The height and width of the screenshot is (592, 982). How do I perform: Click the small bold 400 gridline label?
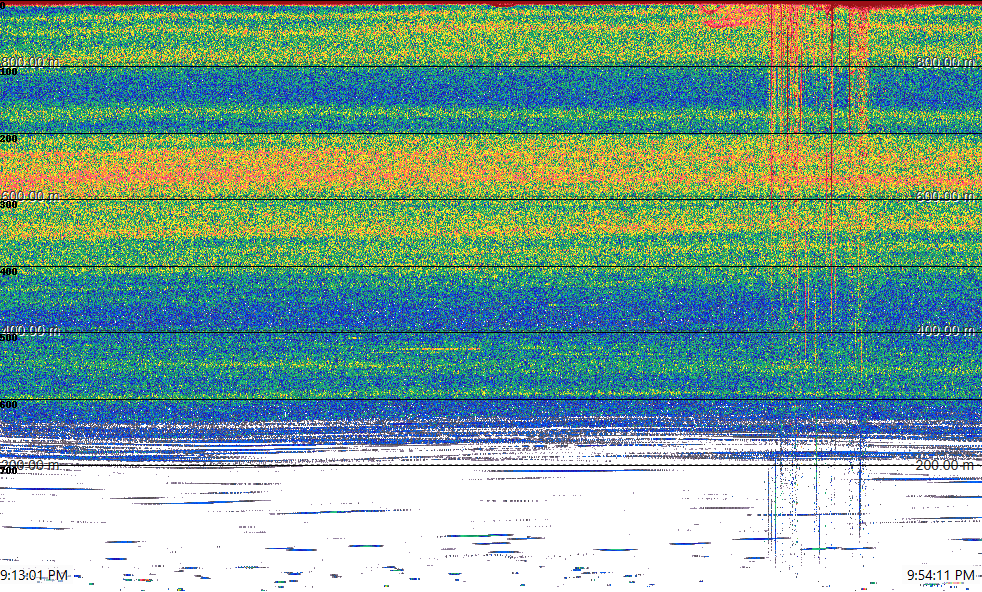tap(9, 271)
